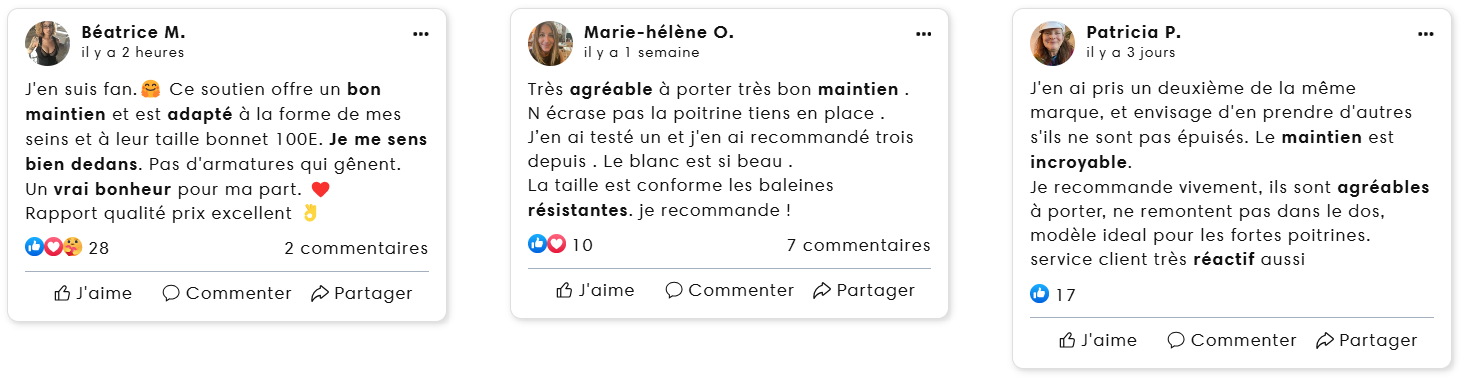Open the three-dot menu on Marie-hélène O.'s review
The width and height of the screenshot is (1460, 378).
pyautogui.click(x=923, y=33)
